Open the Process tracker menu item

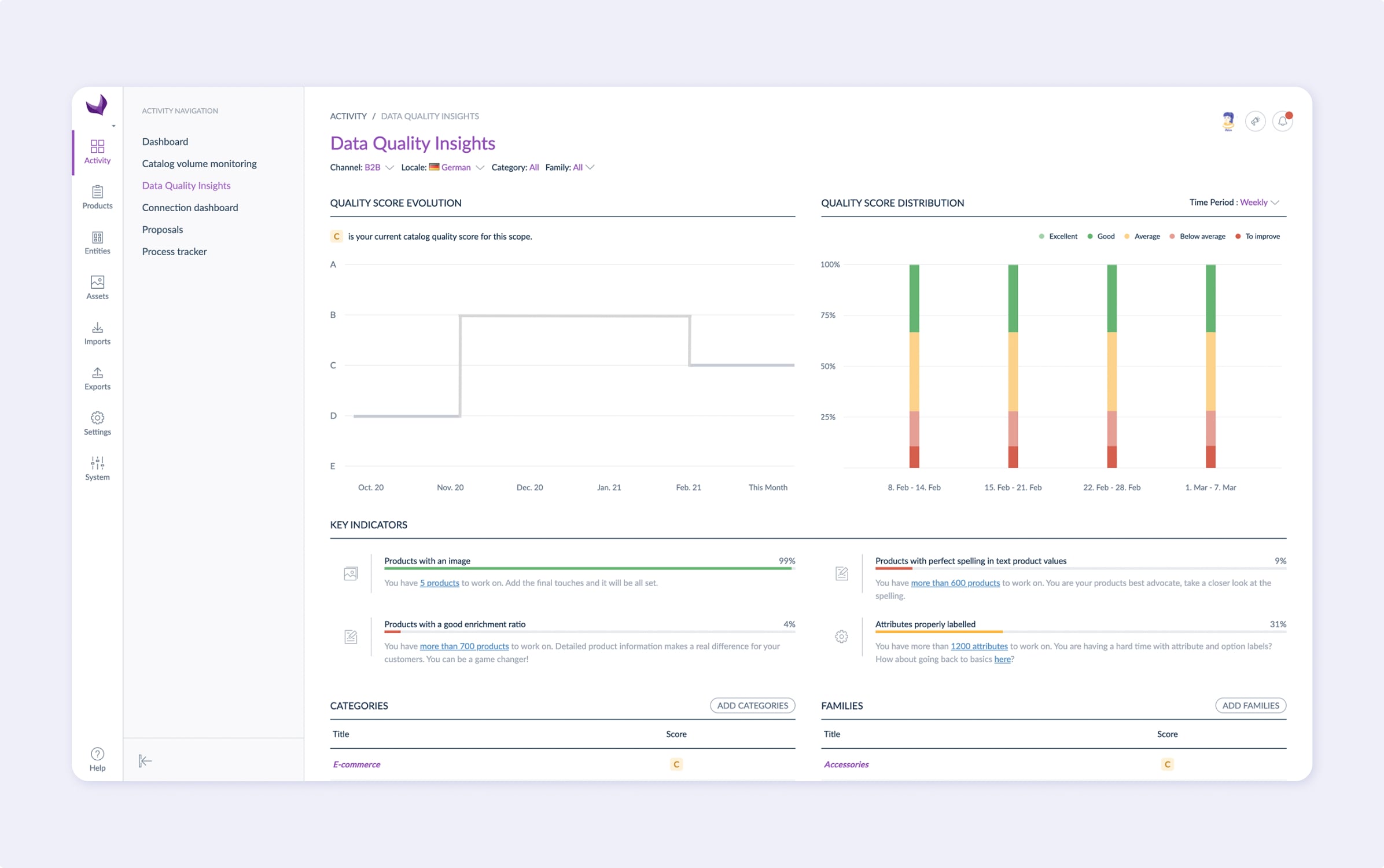click(174, 252)
